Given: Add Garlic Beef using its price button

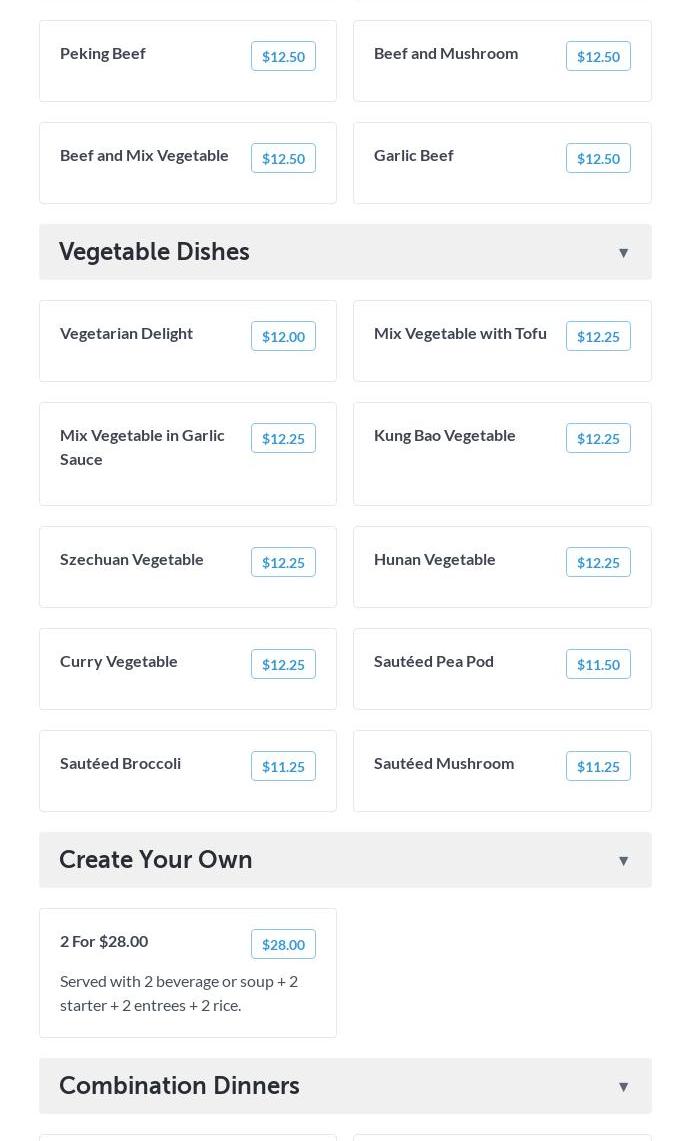Looking at the screenshot, I should coord(598,158).
